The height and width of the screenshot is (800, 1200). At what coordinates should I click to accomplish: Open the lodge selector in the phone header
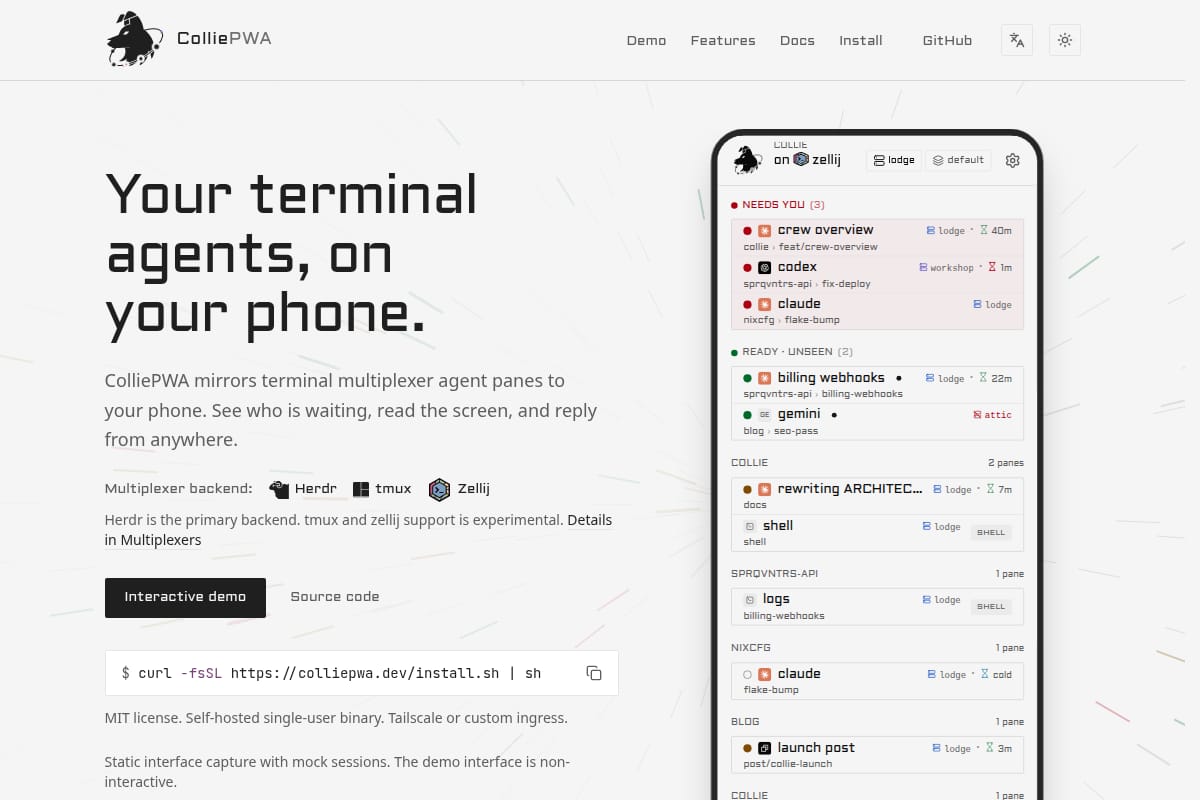pyautogui.click(x=894, y=160)
